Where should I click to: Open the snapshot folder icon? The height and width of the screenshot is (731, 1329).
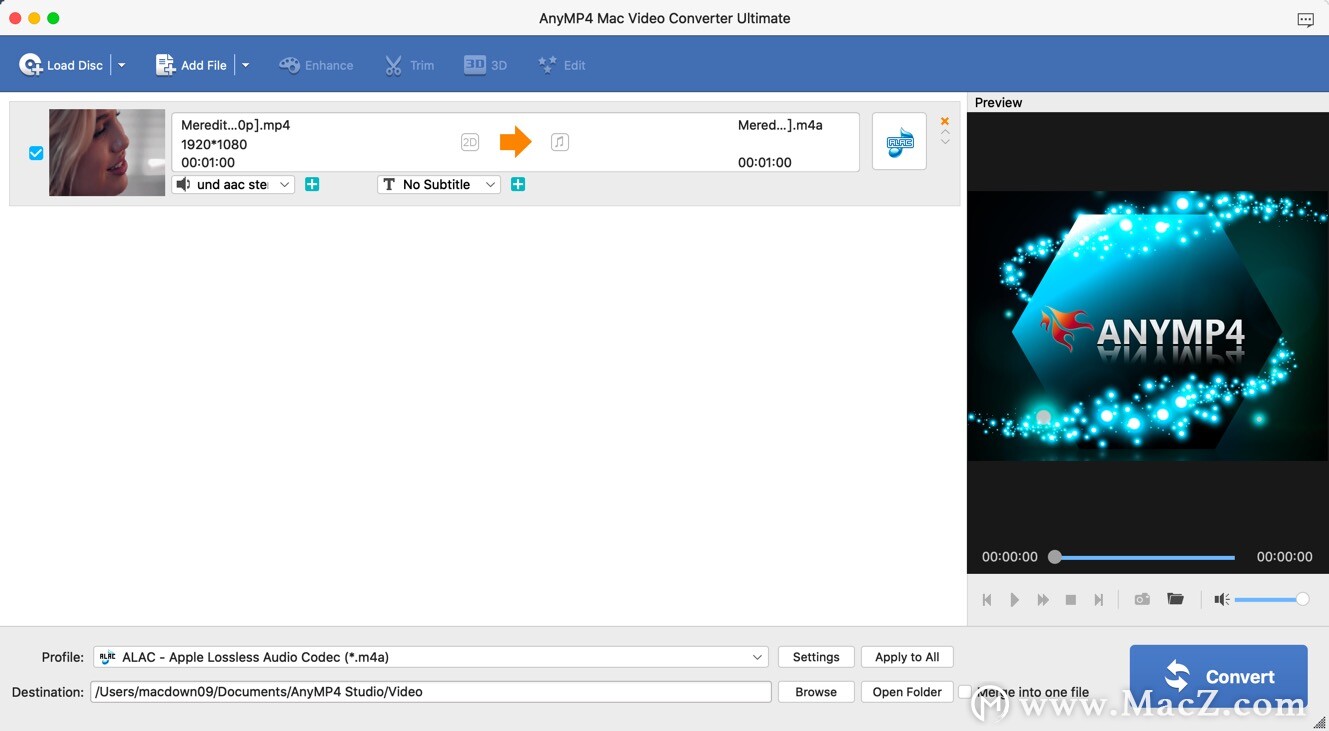click(1176, 599)
